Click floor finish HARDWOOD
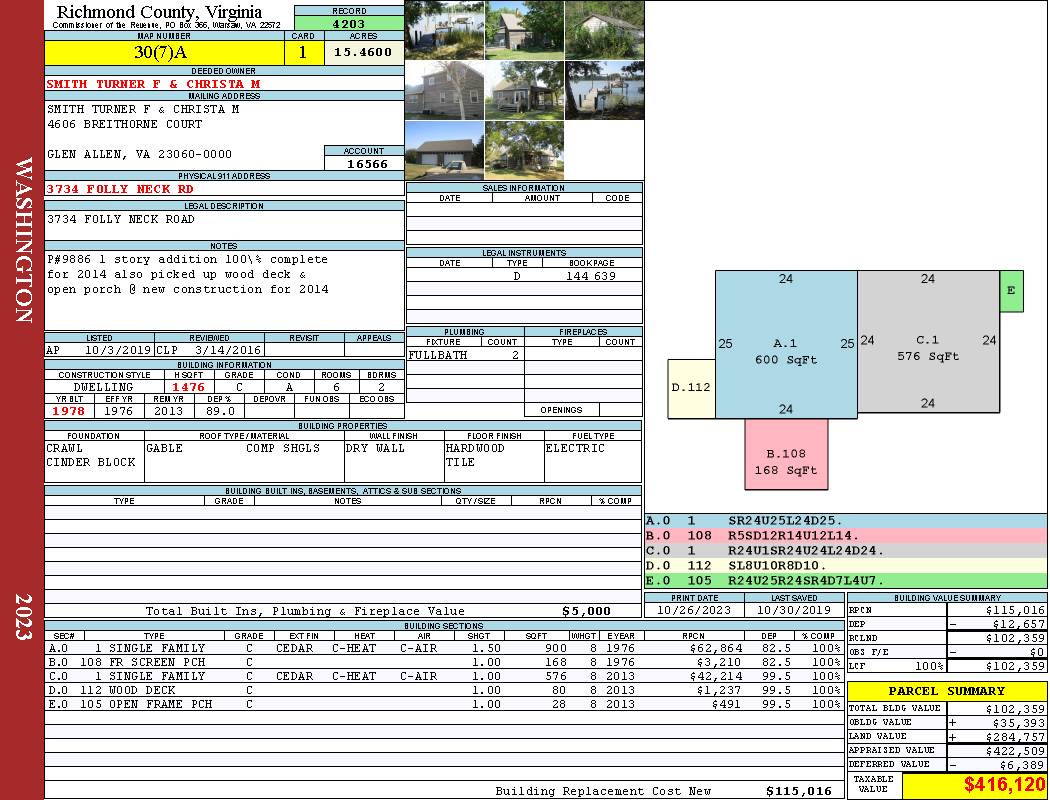1050x800 pixels. [x=475, y=448]
